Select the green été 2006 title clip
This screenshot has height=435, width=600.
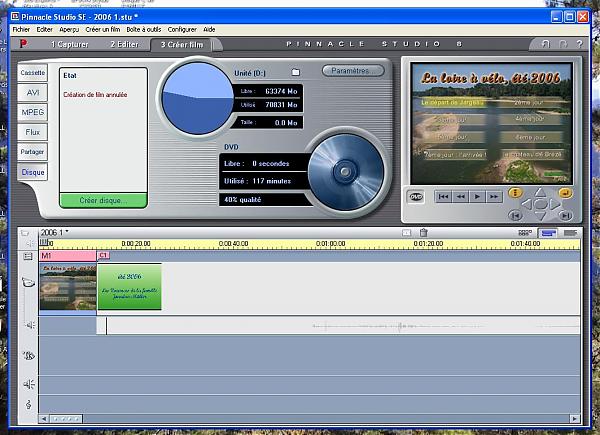tap(129, 286)
